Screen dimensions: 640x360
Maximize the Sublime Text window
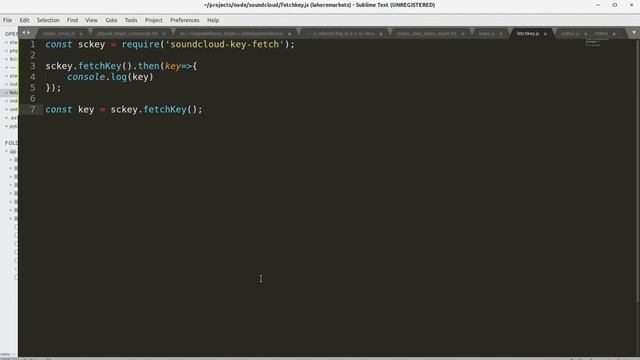[x=615, y=5]
